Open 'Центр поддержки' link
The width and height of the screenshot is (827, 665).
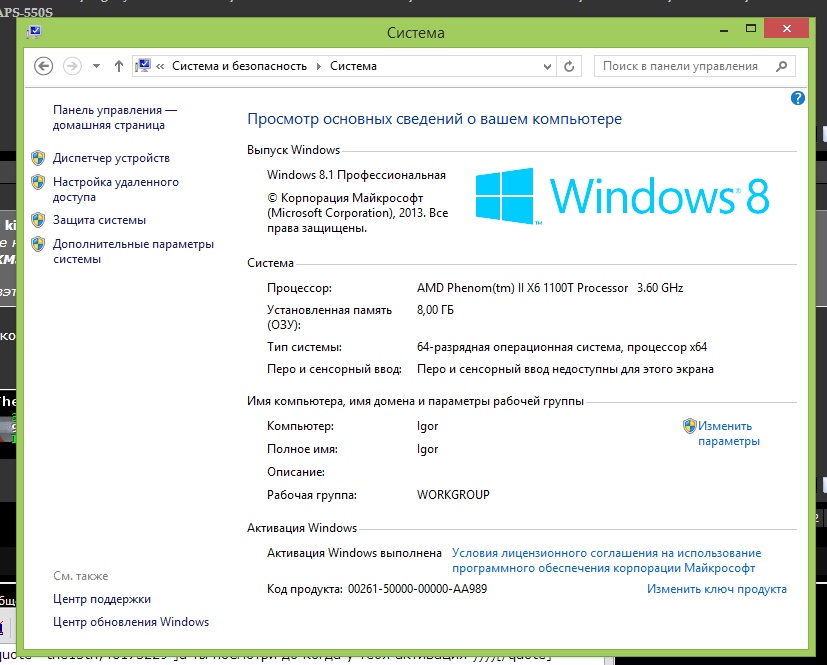(102, 599)
